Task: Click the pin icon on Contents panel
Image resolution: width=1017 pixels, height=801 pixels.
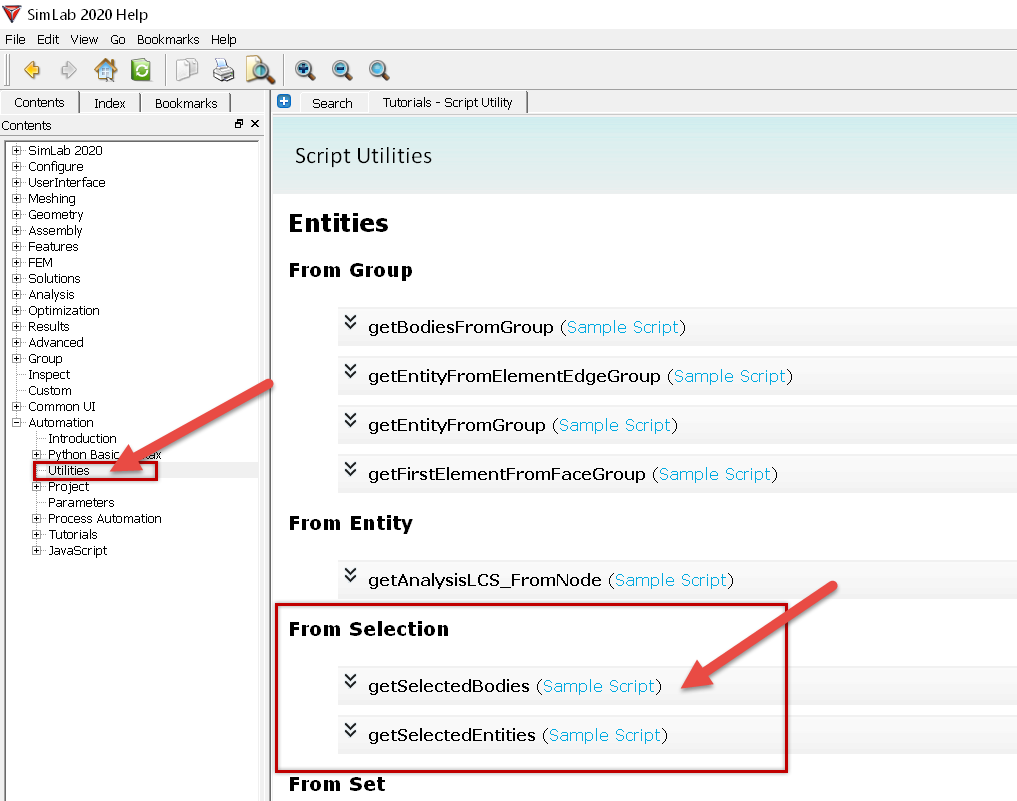Action: pyautogui.click(x=238, y=124)
